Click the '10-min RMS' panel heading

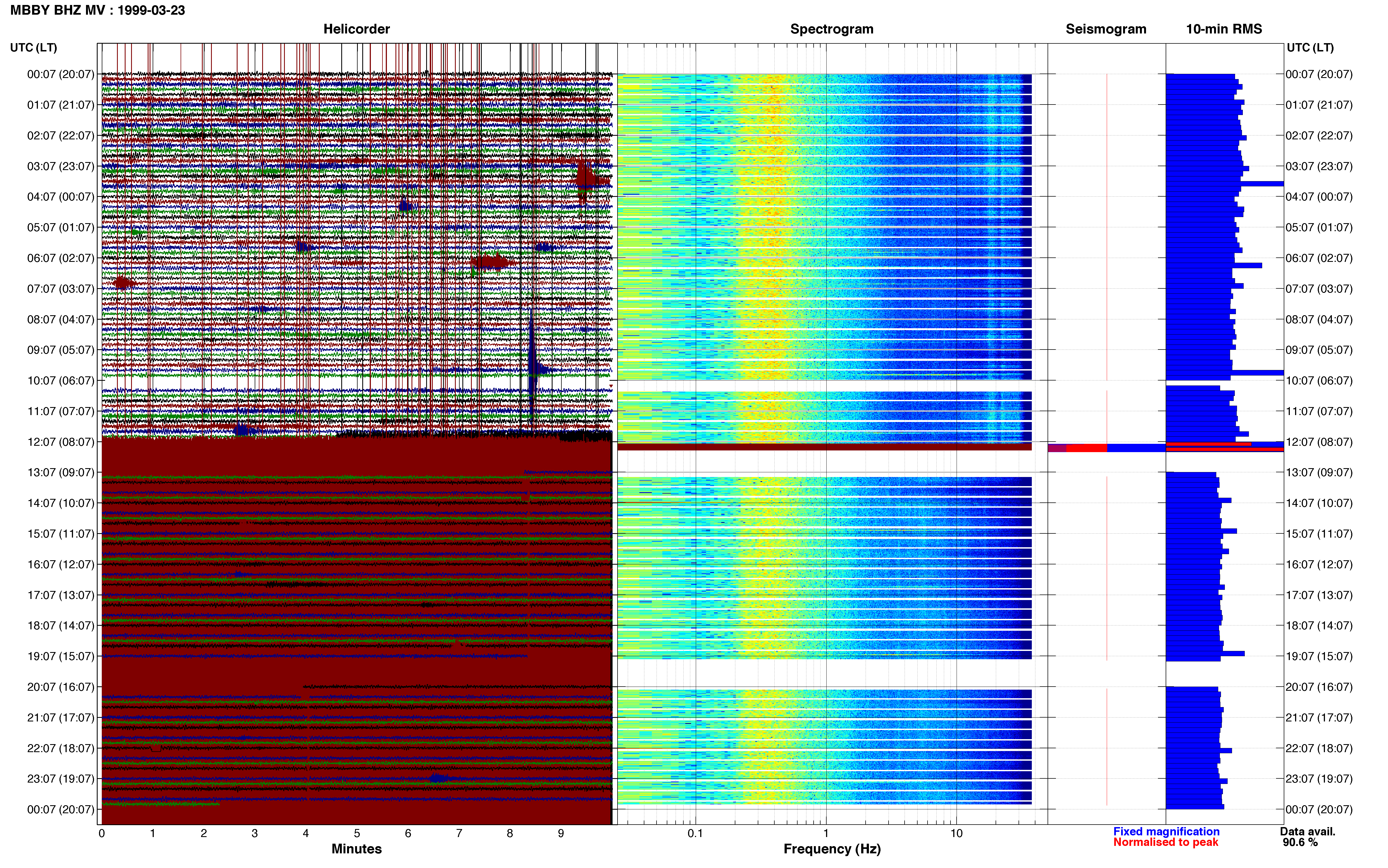click(x=1224, y=29)
